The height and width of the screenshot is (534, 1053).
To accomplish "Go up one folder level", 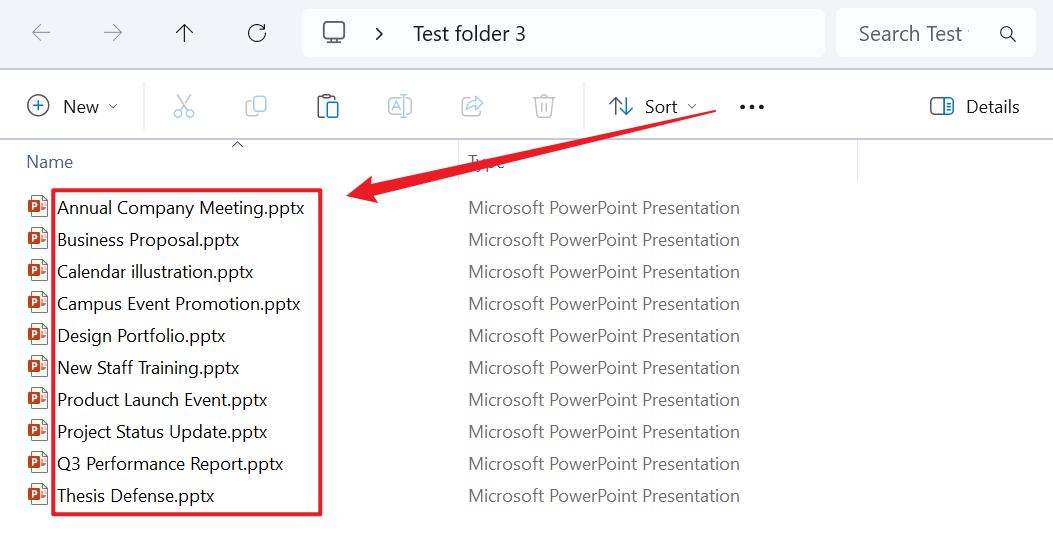I will point(184,33).
